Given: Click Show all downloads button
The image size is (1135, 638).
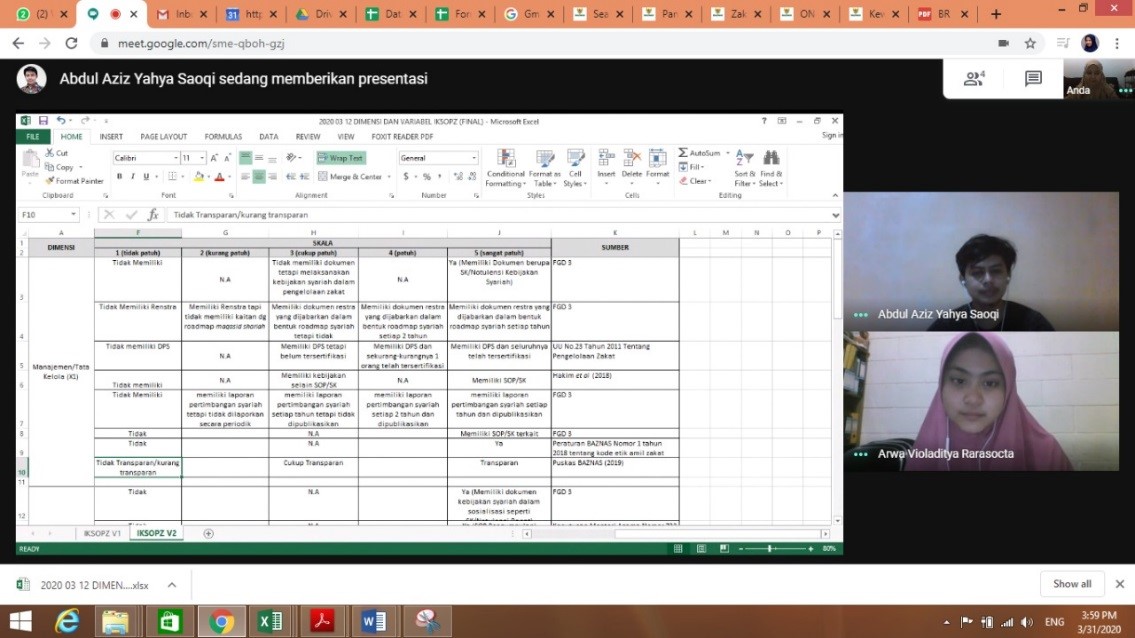Looking at the screenshot, I should click(x=1072, y=584).
